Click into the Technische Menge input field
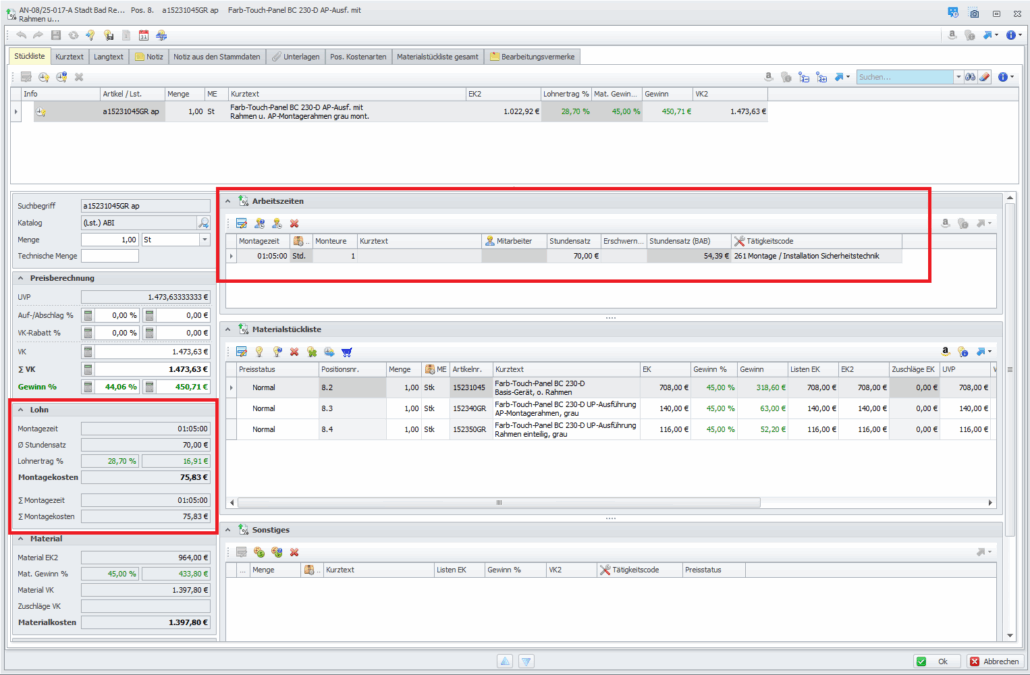Viewport: 1030px width, 675px height. coord(109,256)
